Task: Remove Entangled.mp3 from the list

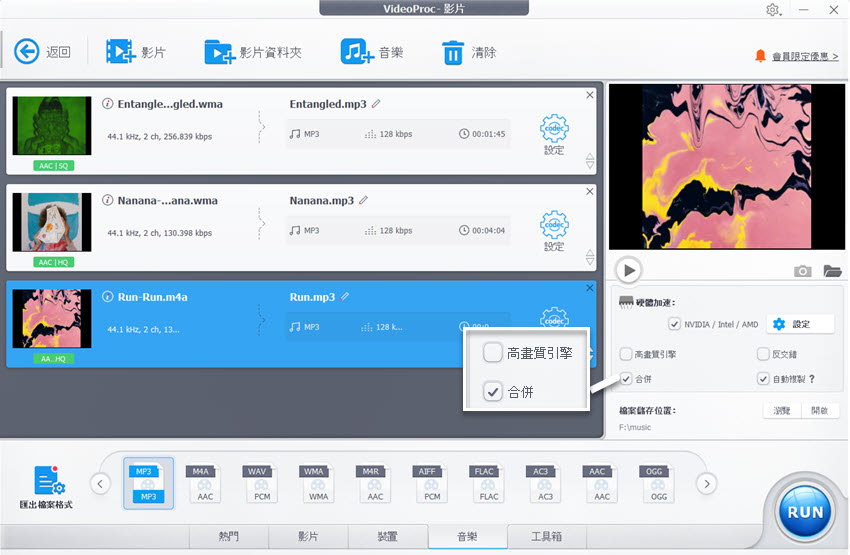Action: 590,95
